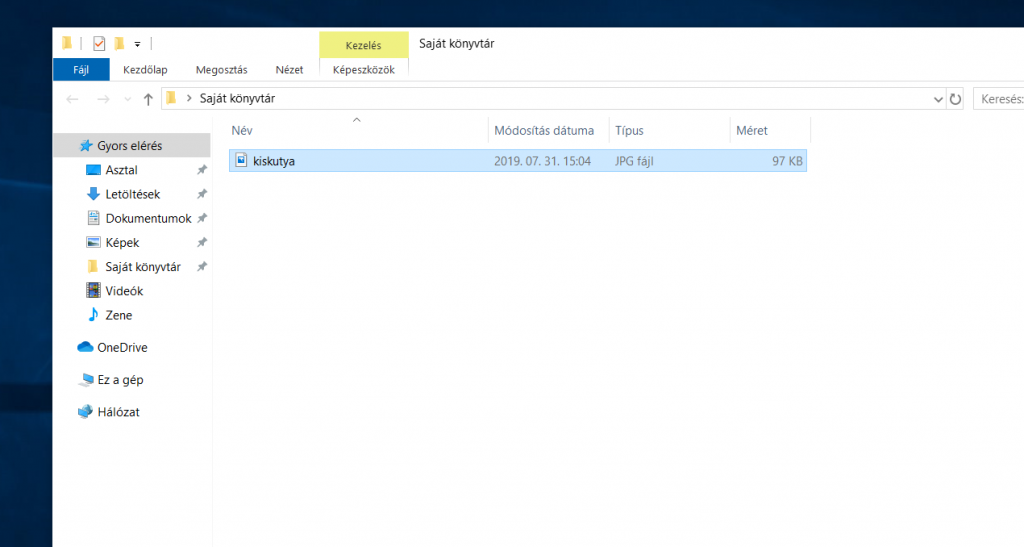This screenshot has height=547, width=1024.
Task: Select Ez a gép in the sidebar
Action: pos(120,380)
